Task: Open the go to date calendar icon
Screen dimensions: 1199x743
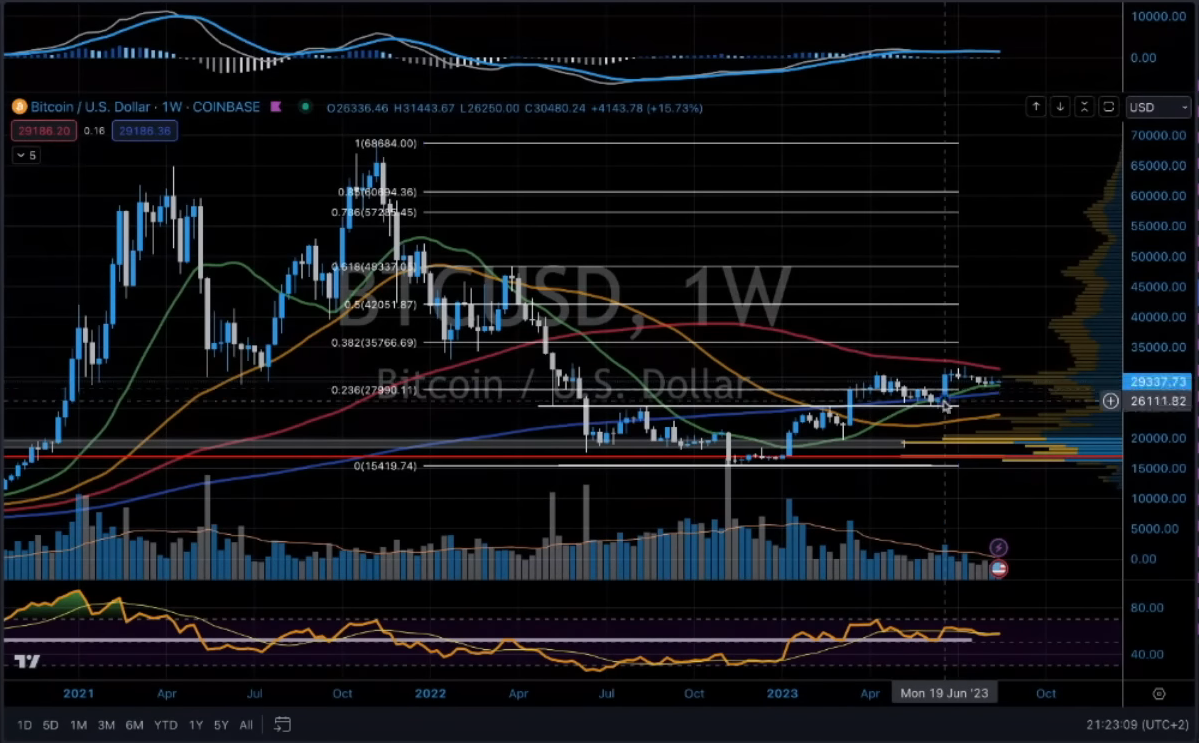Action: coord(283,724)
